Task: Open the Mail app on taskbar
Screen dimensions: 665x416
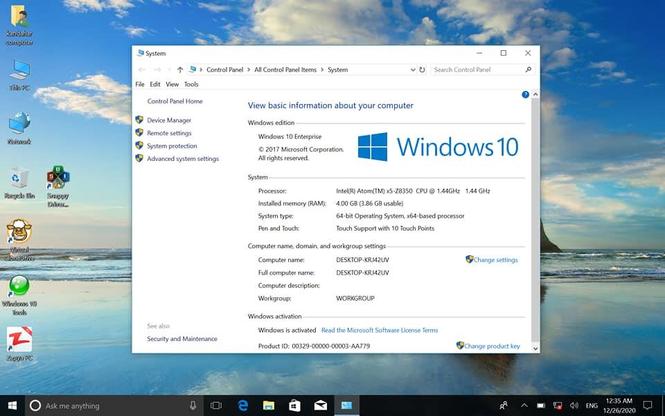Action: coord(321,405)
